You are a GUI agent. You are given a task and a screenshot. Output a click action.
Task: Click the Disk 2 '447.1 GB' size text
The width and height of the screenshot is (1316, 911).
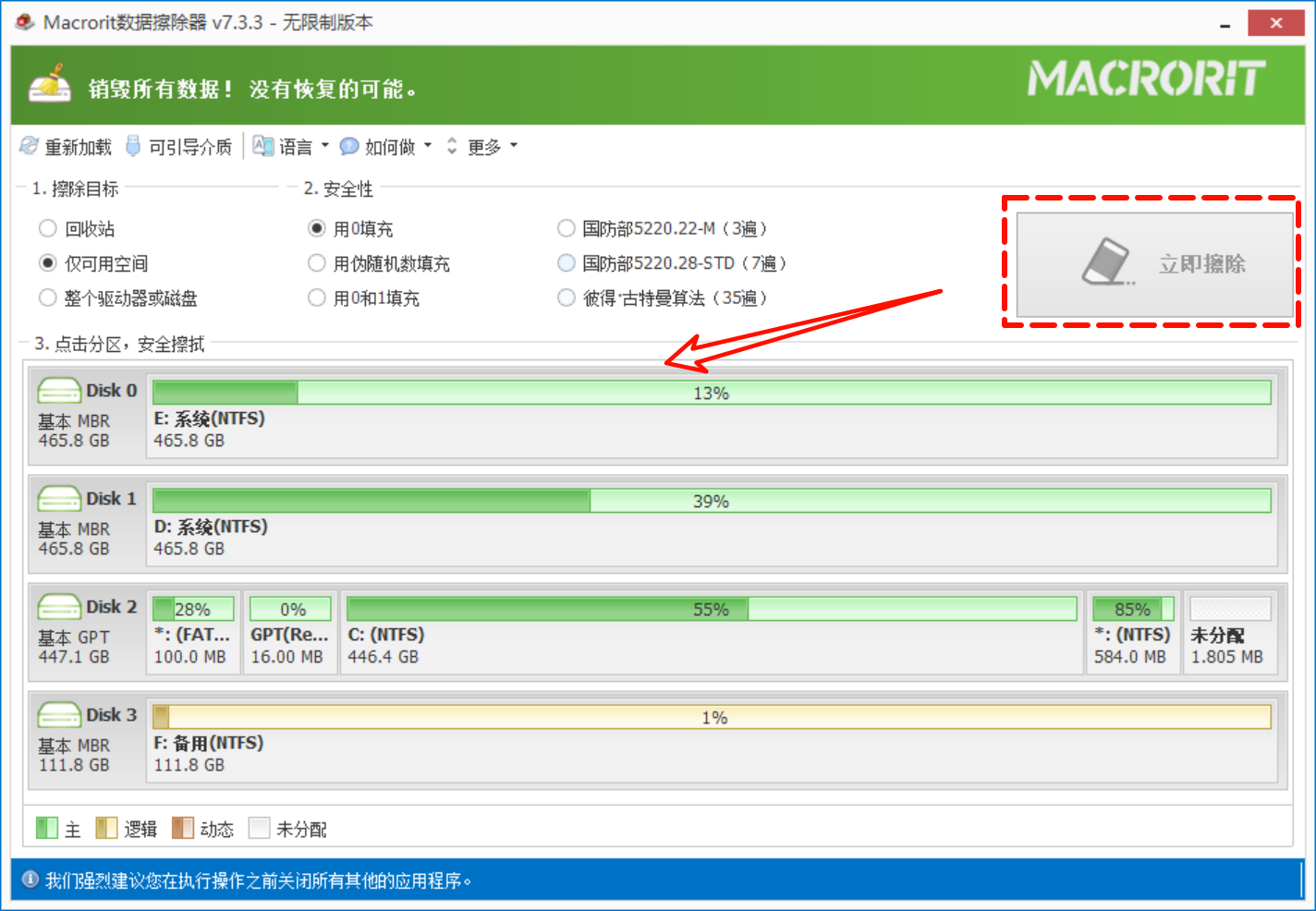(74, 657)
